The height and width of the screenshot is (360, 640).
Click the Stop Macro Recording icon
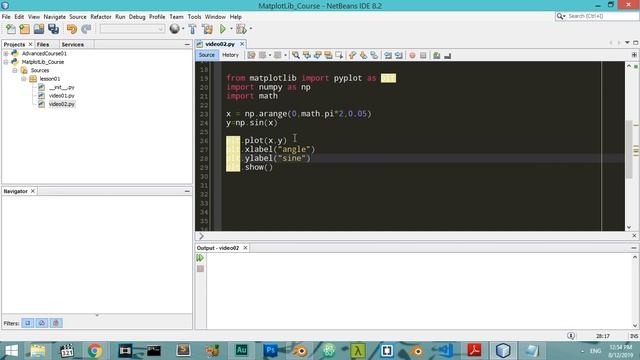point(423,55)
